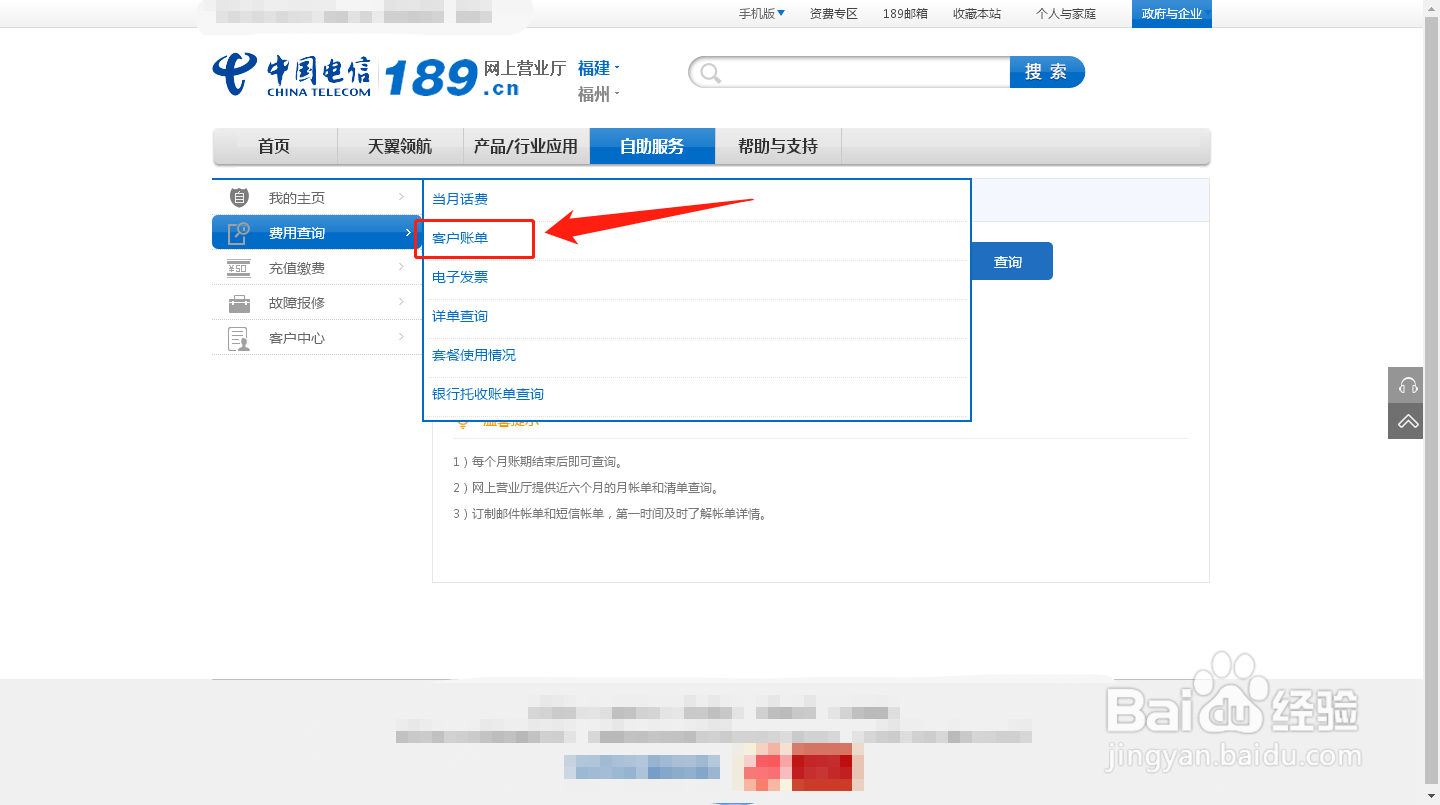Open the 福建 province selector

pyautogui.click(x=599, y=68)
